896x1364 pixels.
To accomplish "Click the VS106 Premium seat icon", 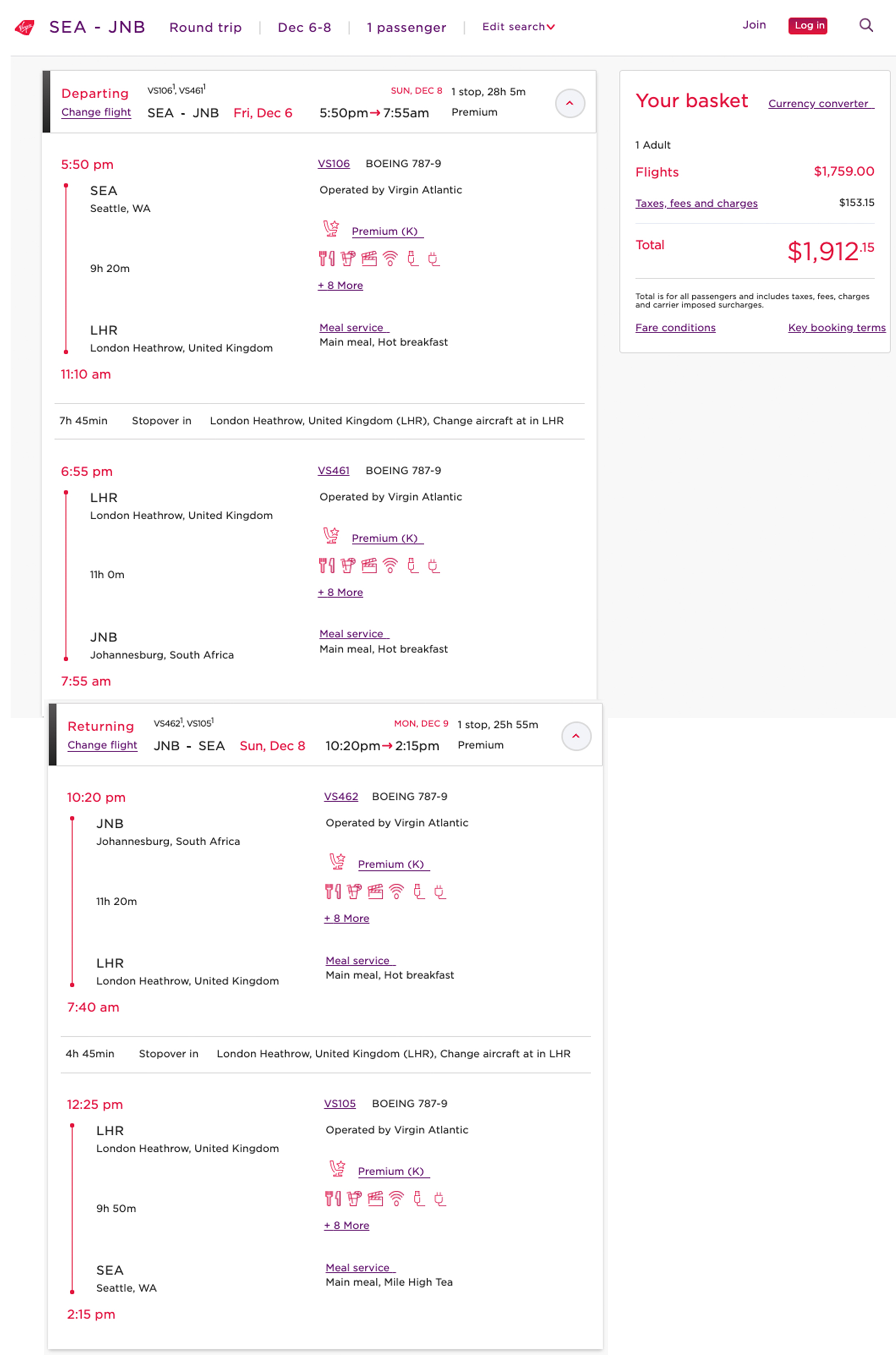I will click(x=331, y=228).
